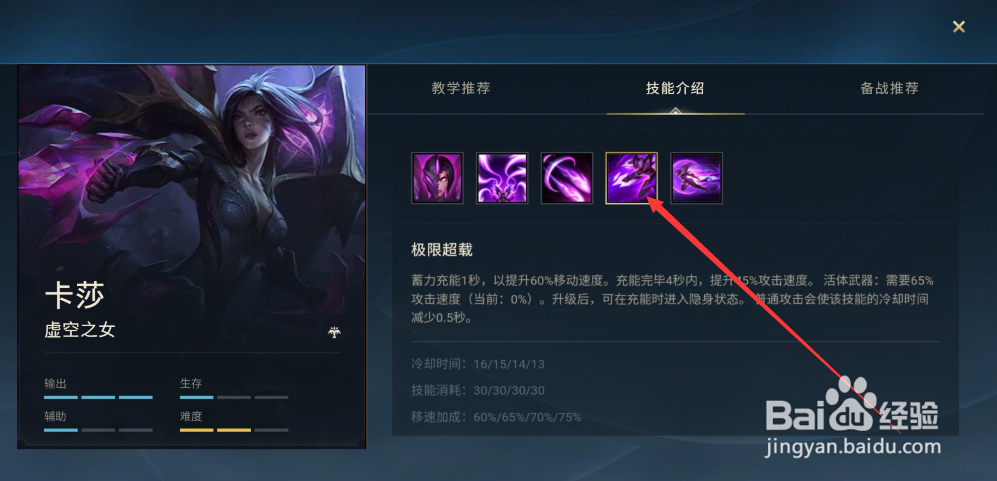Click the 生存 rating bar

234,397
